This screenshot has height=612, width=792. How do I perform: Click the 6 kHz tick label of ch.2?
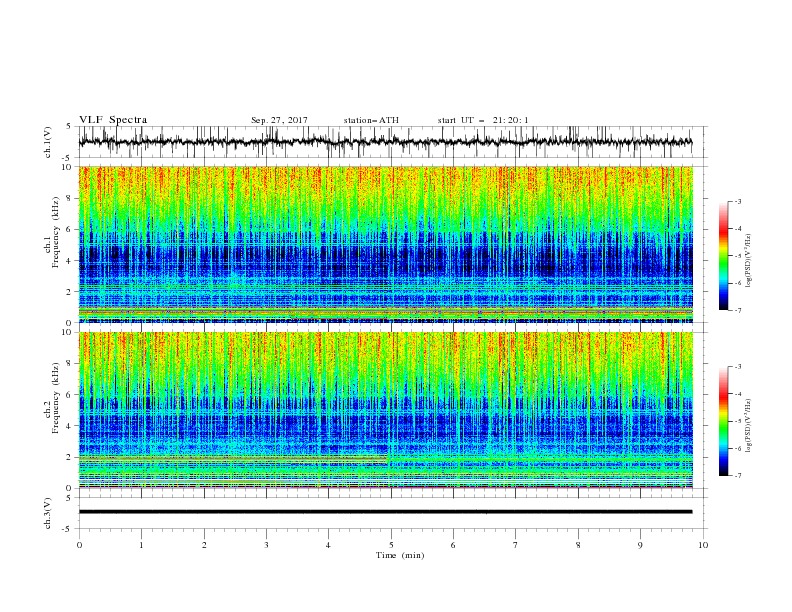click(69, 395)
